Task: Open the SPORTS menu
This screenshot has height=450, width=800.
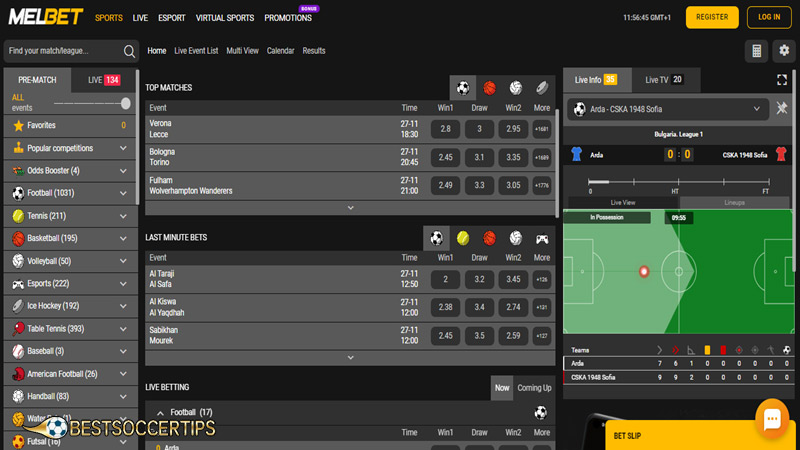Action: 109,18
